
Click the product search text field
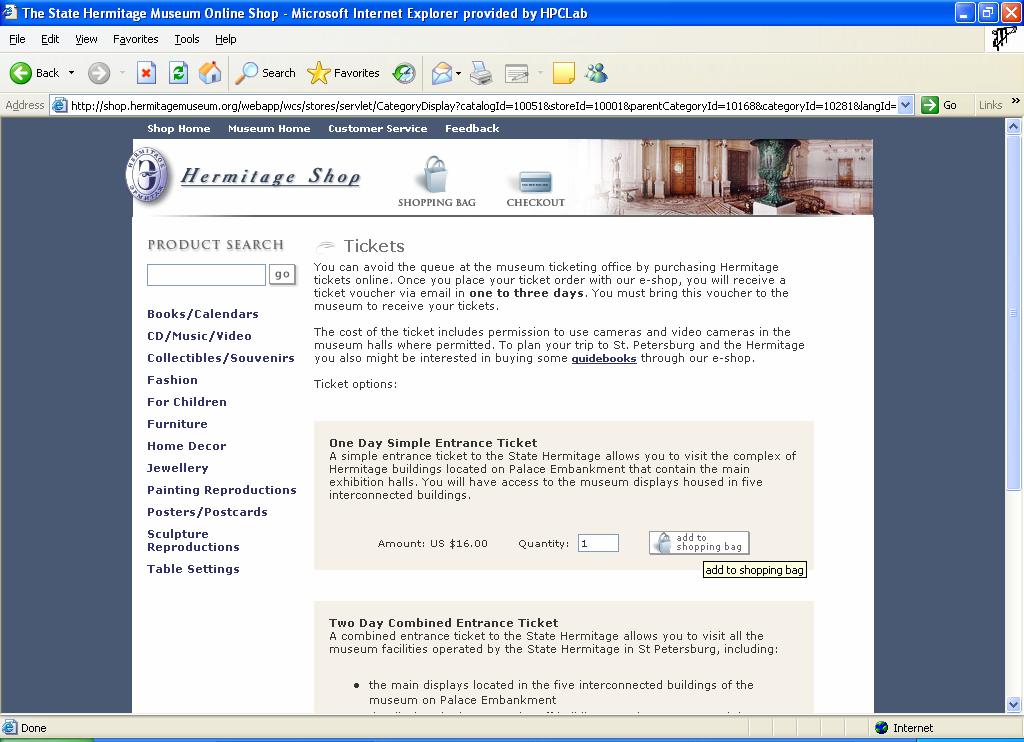[206, 275]
